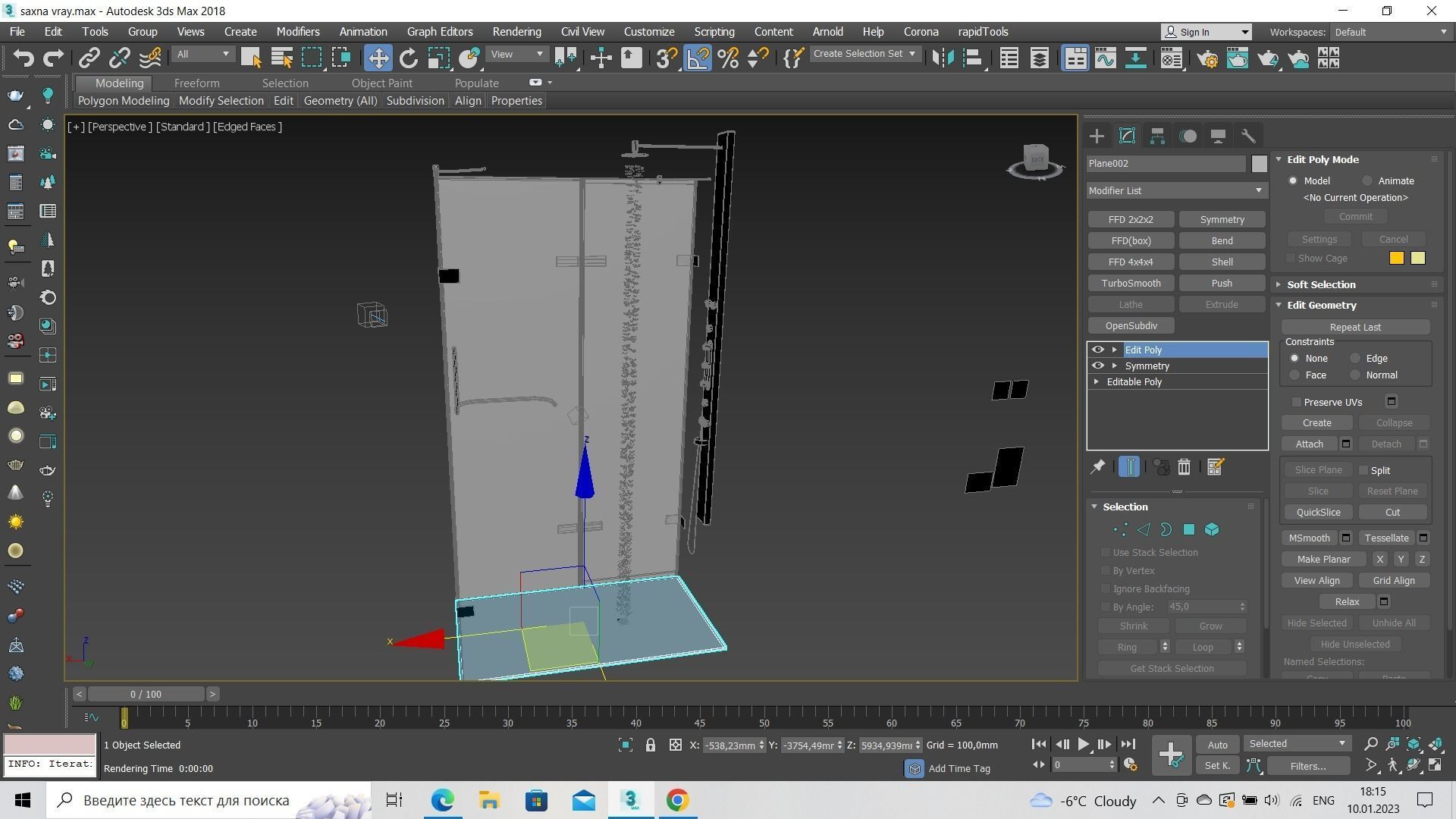The width and height of the screenshot is (1456, 819).
Task: Open the Hierarchy command panel tab
Action: coord(1157,136)
